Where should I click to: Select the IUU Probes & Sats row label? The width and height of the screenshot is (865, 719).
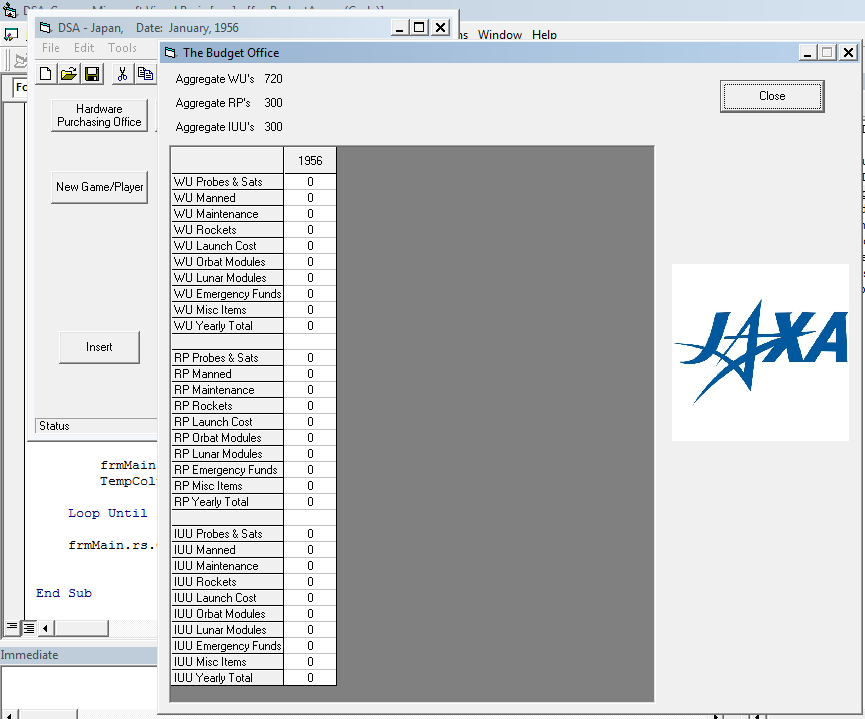click(227, 534)
